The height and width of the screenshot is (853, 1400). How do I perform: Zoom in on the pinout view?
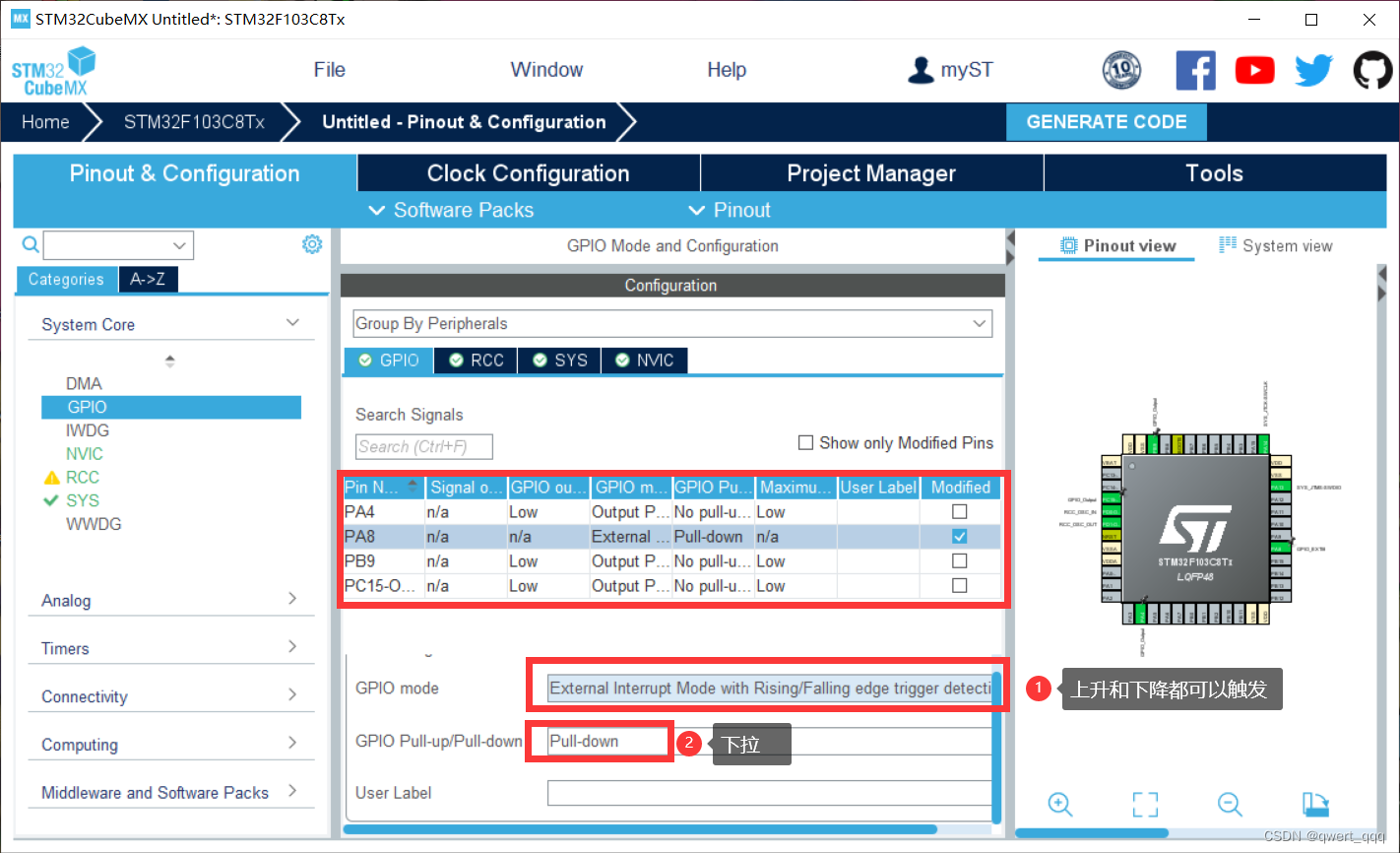click(1060, 804)
